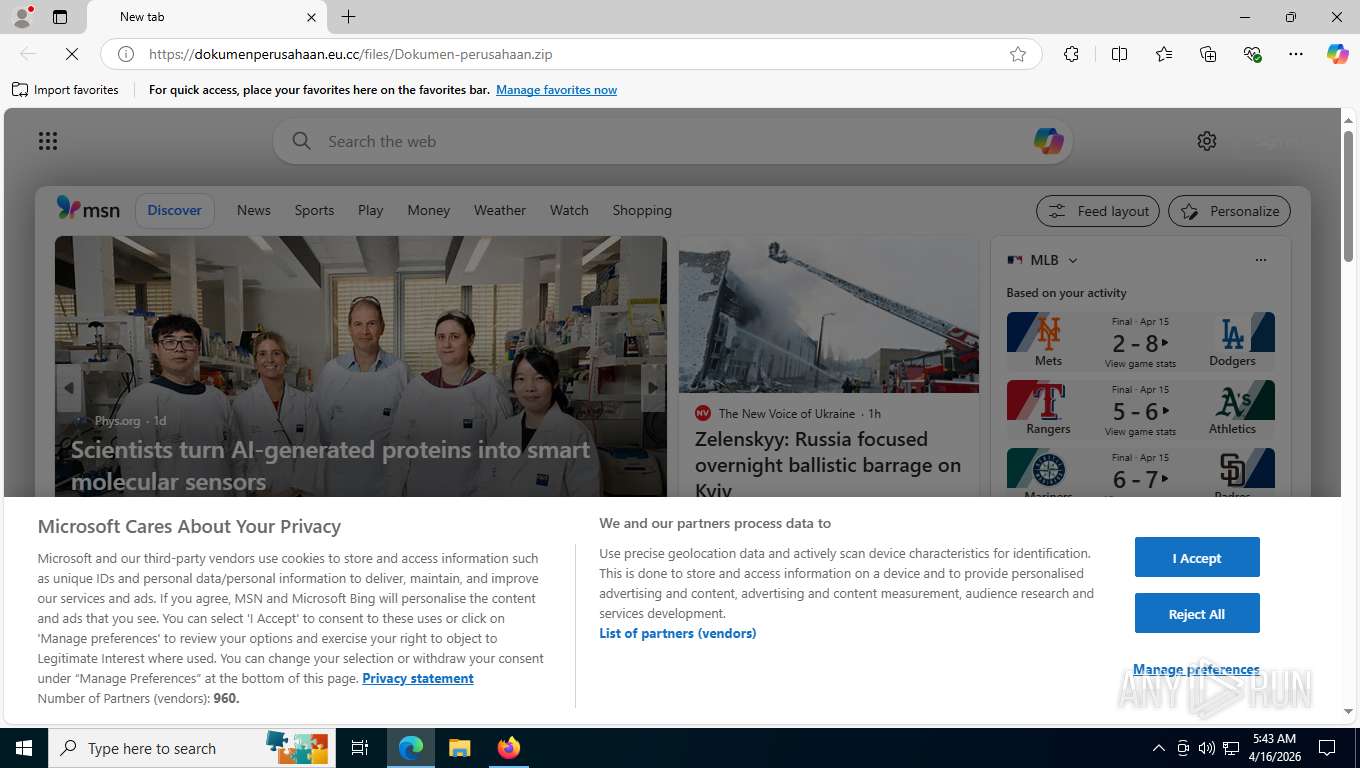Open the tab actions menu icon

[60, 17]
